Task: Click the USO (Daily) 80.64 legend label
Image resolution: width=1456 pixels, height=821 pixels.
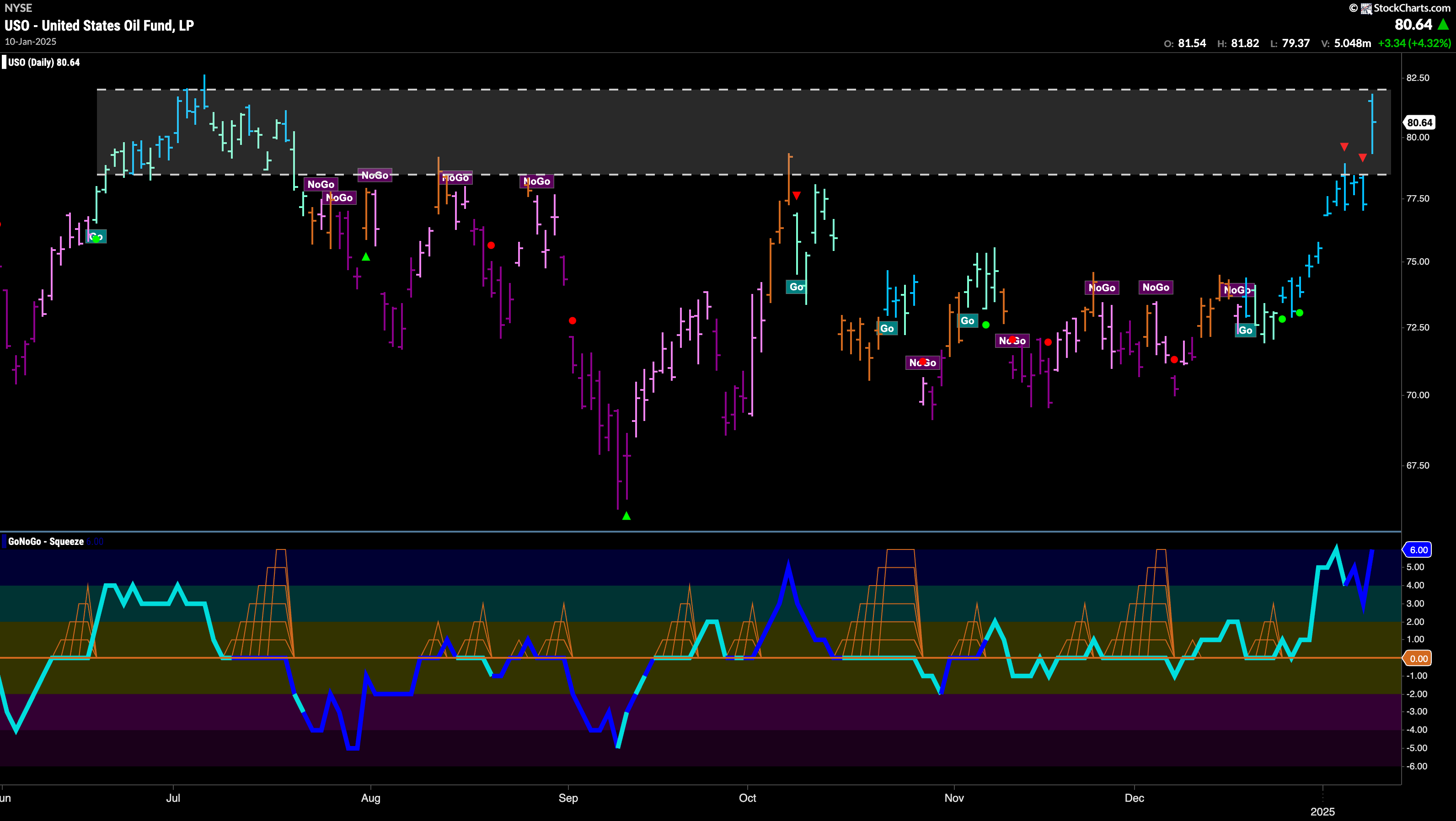Action: click(x=44, y=63)
